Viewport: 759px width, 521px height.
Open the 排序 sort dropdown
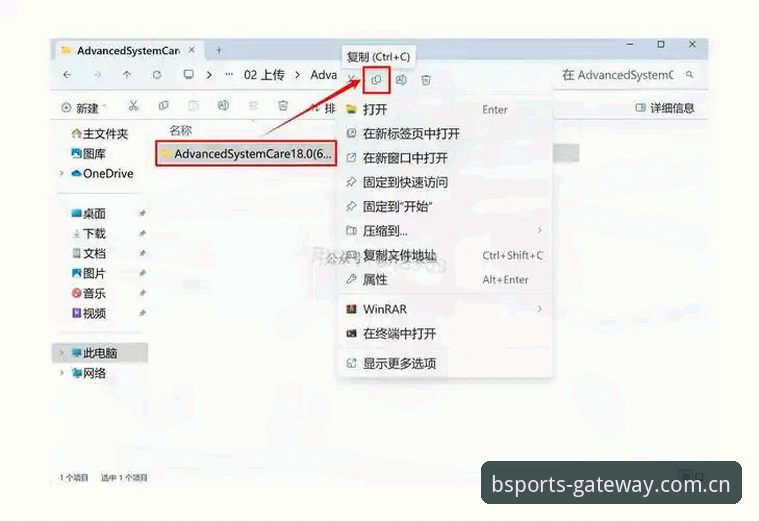[323, 108]
